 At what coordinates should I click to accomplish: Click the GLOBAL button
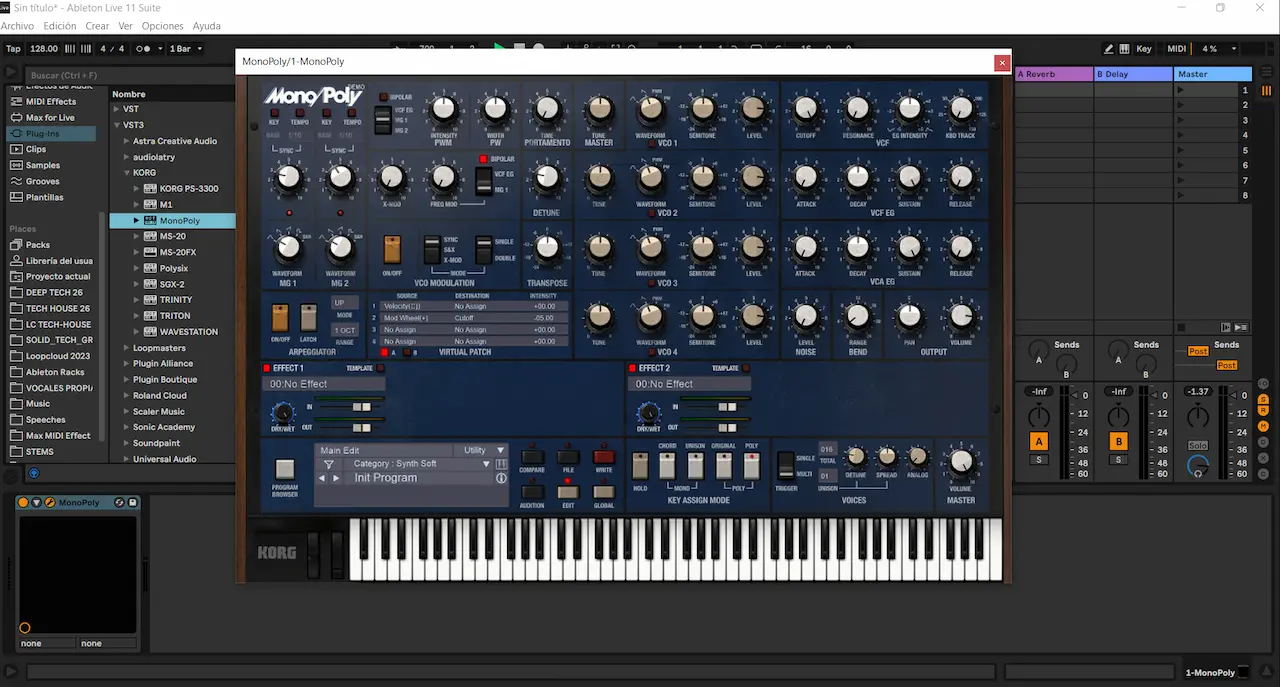coord(603,492)
